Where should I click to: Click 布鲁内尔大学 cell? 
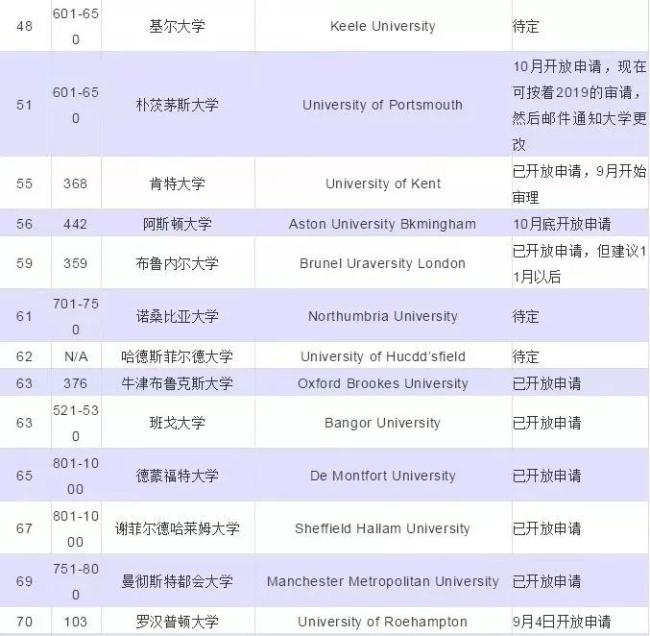[x=177, y=263]
